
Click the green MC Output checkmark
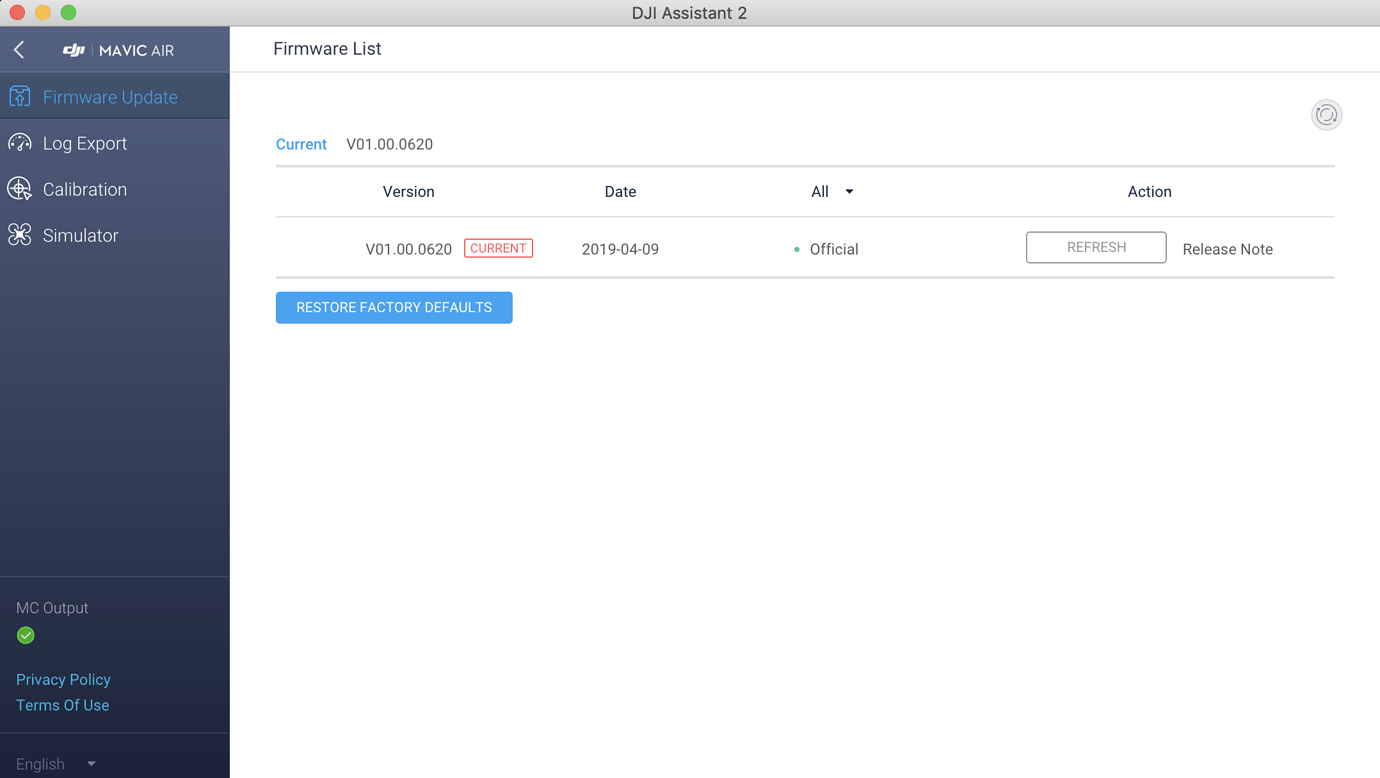[x=26, y=635]
